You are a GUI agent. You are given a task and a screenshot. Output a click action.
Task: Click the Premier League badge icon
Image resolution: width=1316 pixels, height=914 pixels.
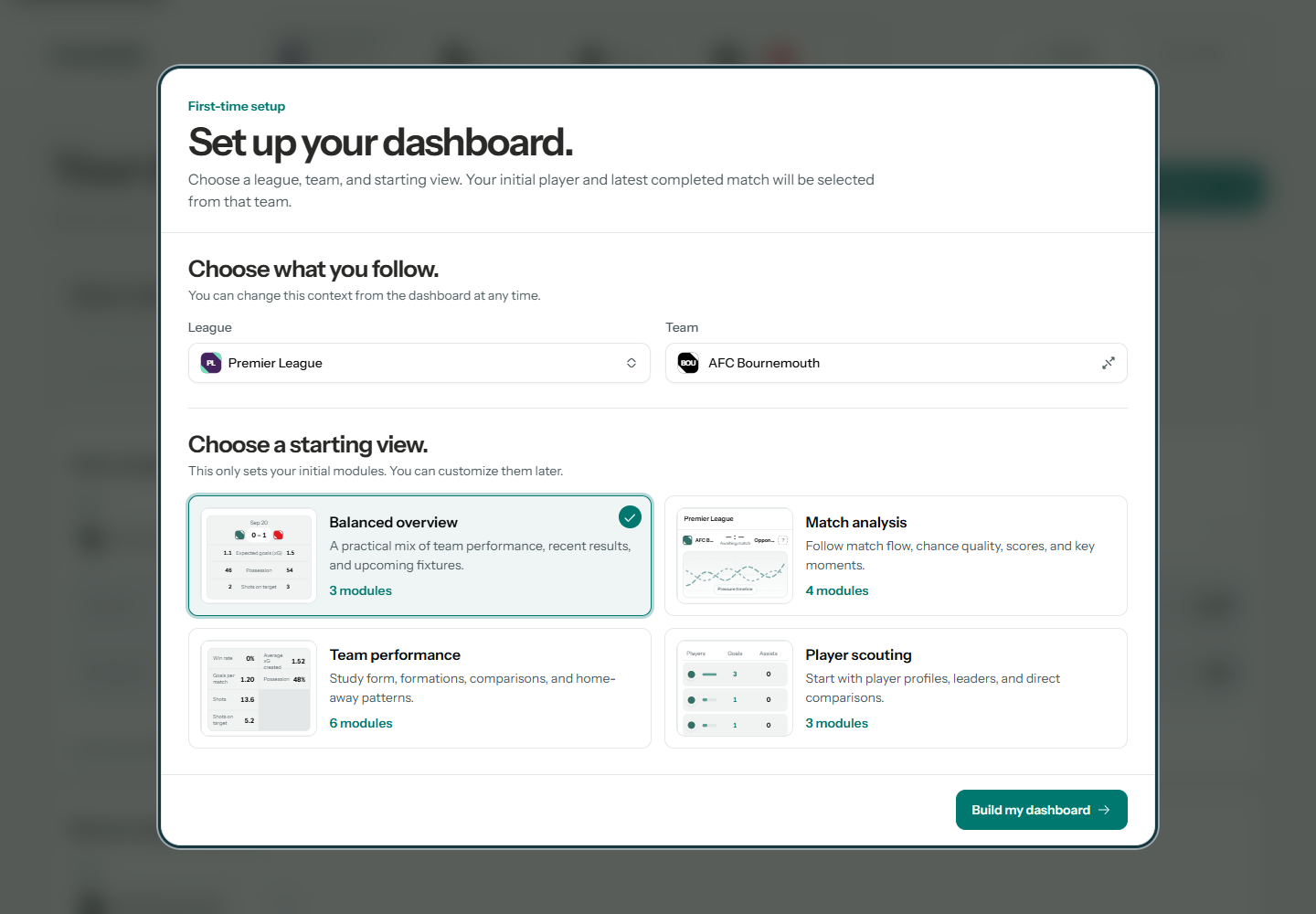(x=211, y=363)
